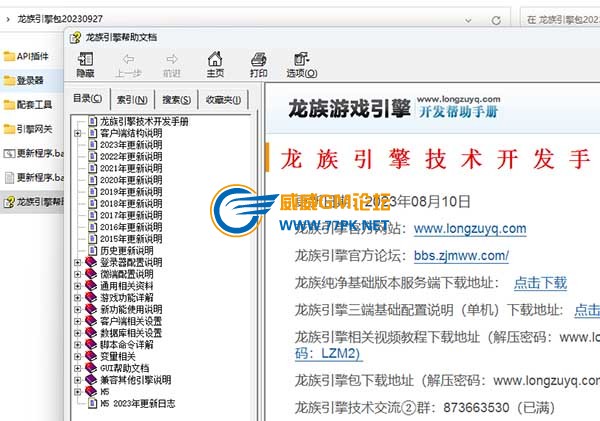This screenshot has height=421, width=600.
Task: Click the 上一步 back arrow icon
Action: point(128,59)
